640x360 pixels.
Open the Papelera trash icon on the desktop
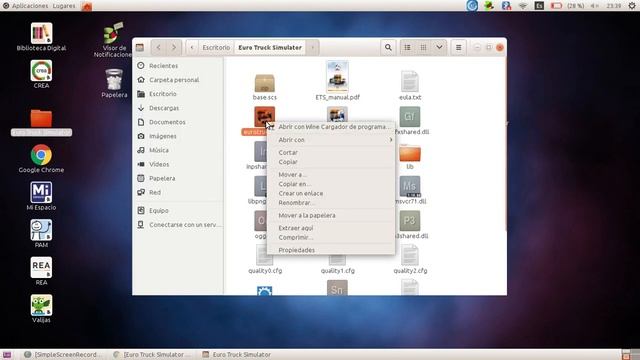114,83
